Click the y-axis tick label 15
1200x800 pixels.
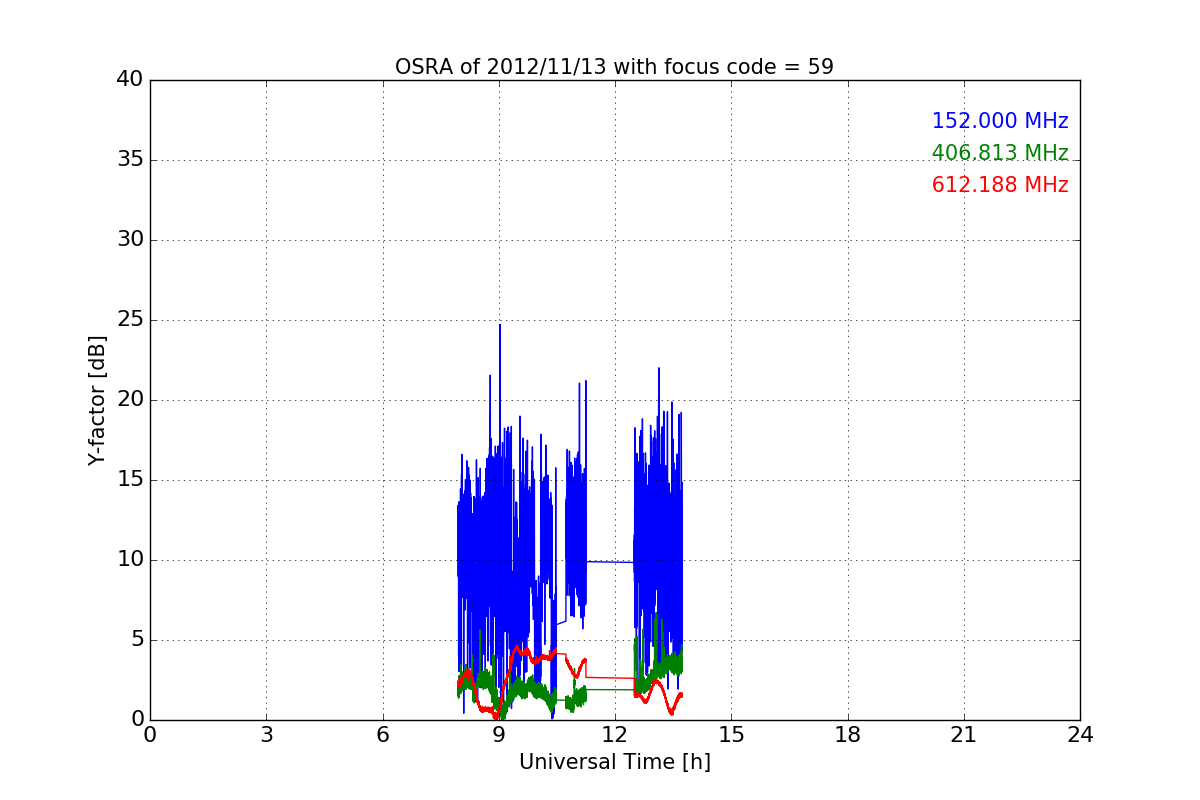tap(130, 480)
